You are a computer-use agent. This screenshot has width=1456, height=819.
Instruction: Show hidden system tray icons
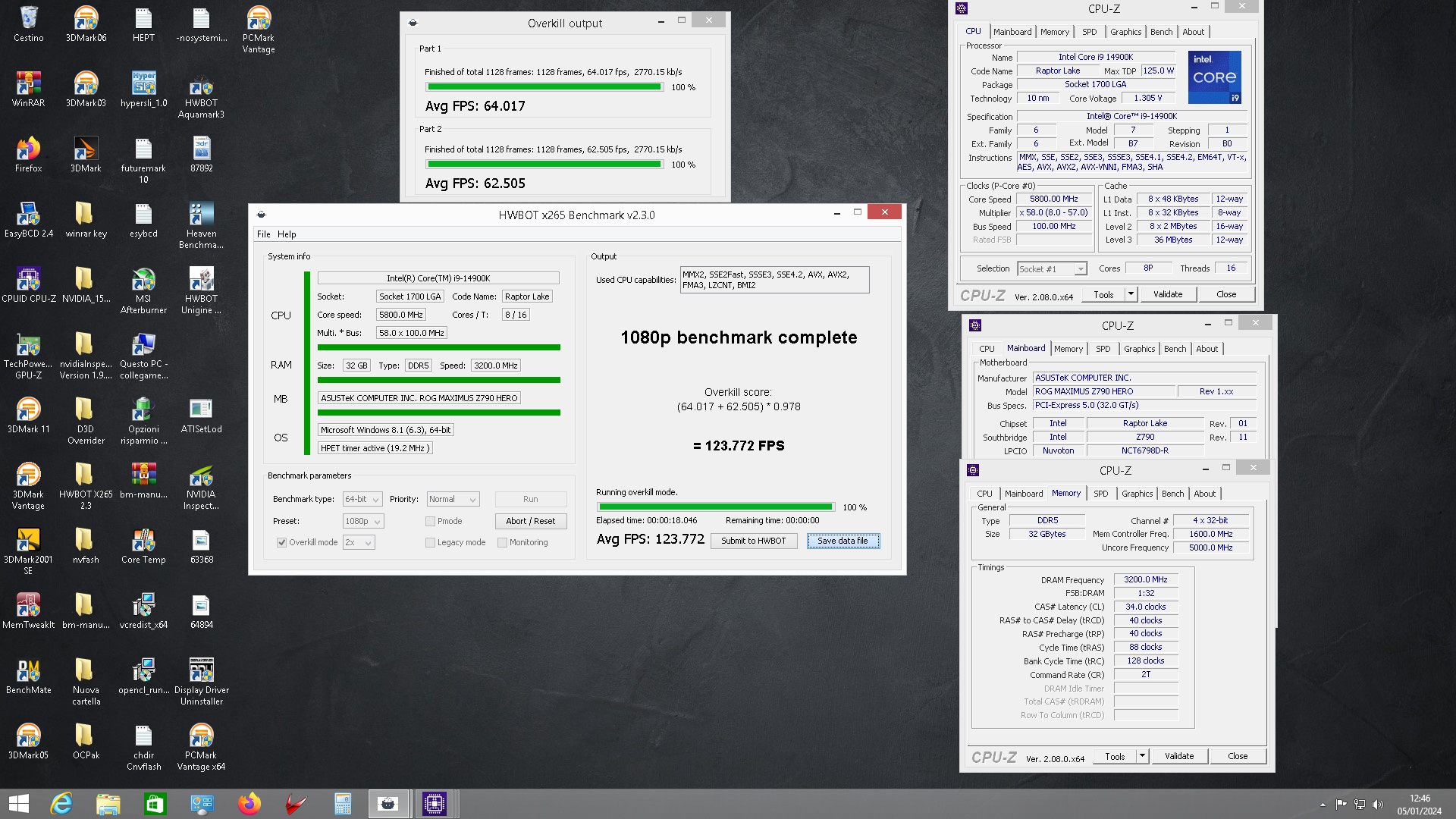point(1323,804)
